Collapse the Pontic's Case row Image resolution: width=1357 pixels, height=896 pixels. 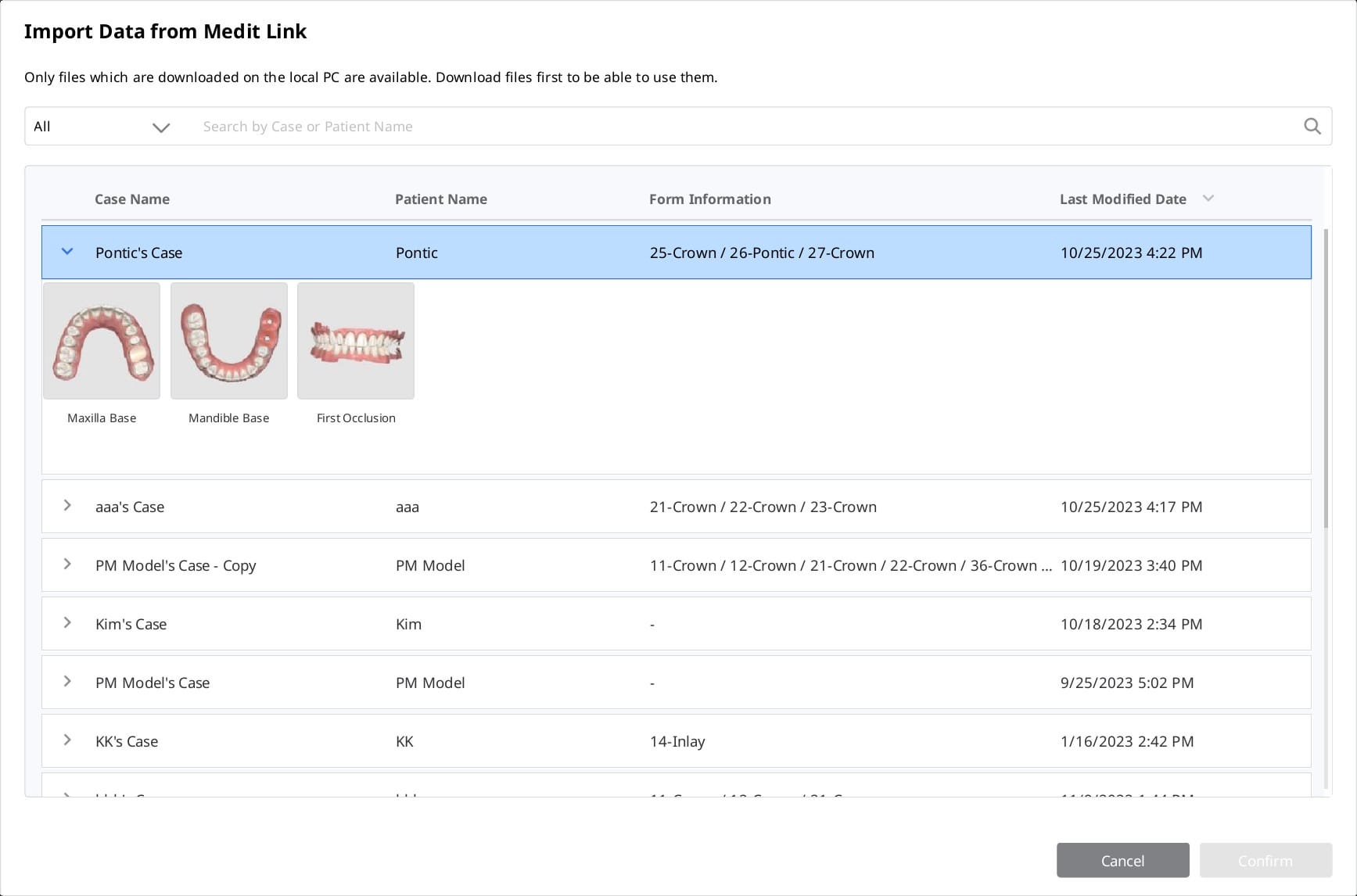[67, 252]
